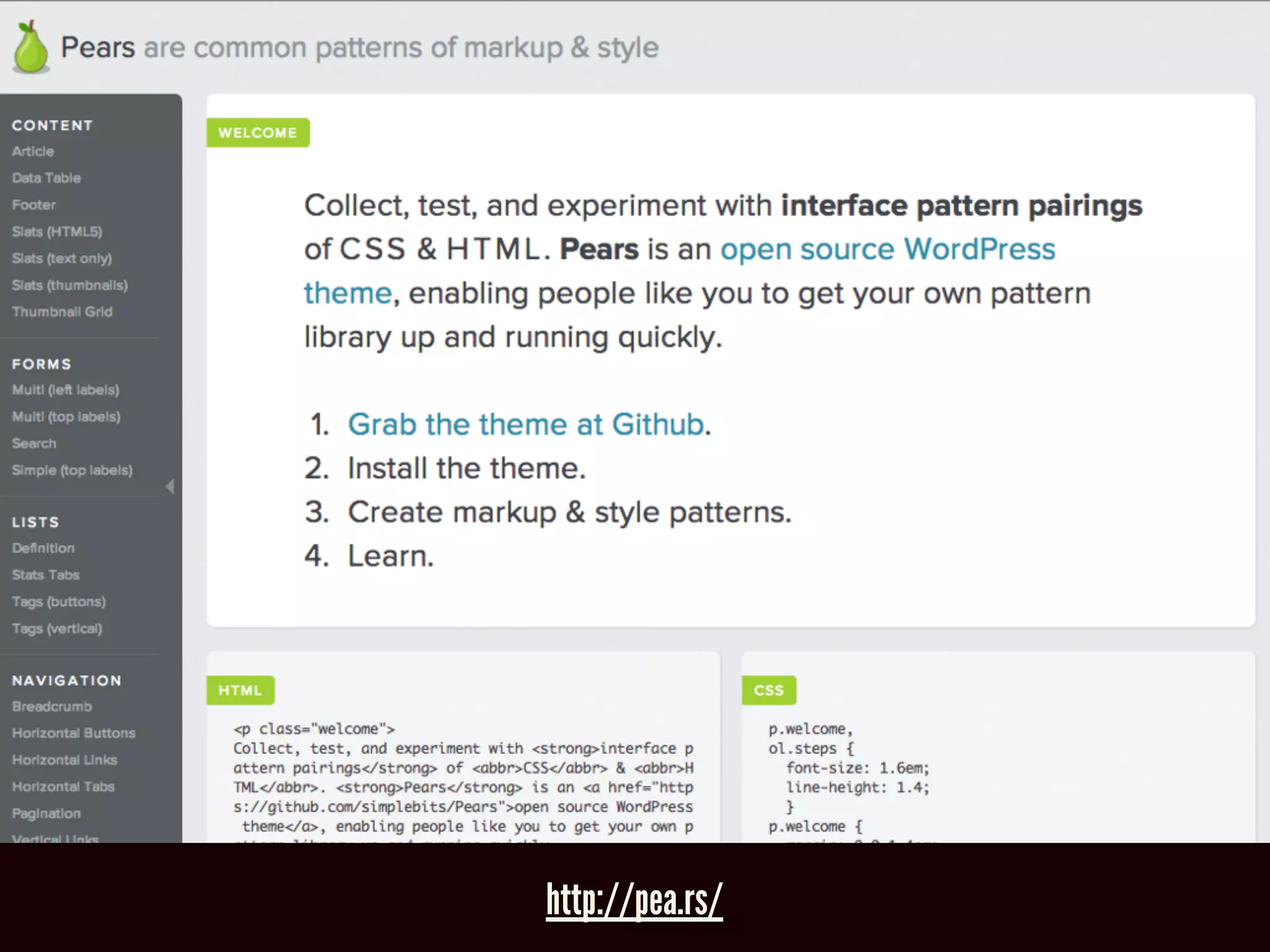The width and height of the screenshot is (1270, 952).
Task: Choose Slats (HTML5) in the sidebar
Action: (x=57, y=232)
